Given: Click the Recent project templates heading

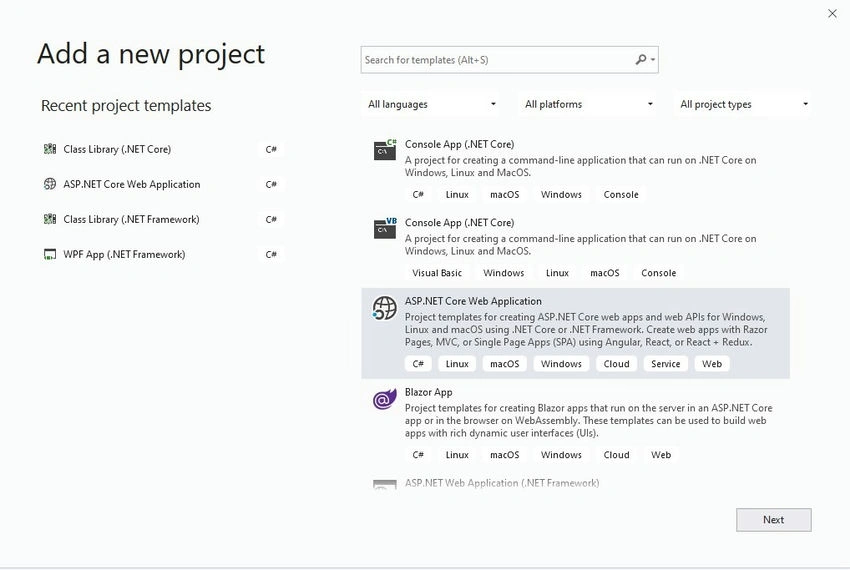Looking at the screenshot, I should [126, 106].
